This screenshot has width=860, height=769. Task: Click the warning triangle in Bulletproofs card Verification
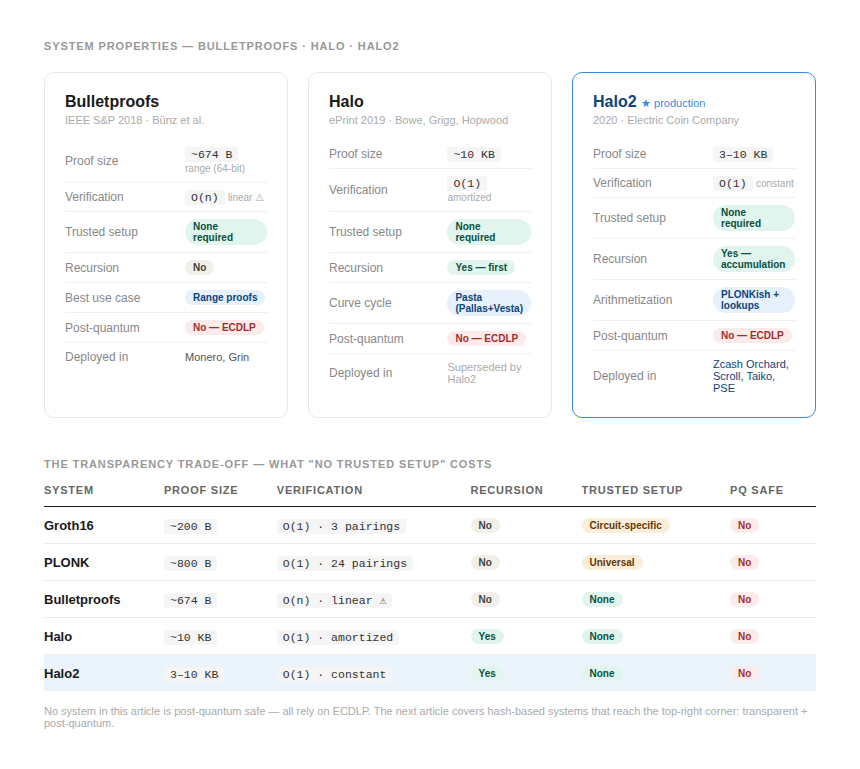pyautogui.click(x=259, y=197)
